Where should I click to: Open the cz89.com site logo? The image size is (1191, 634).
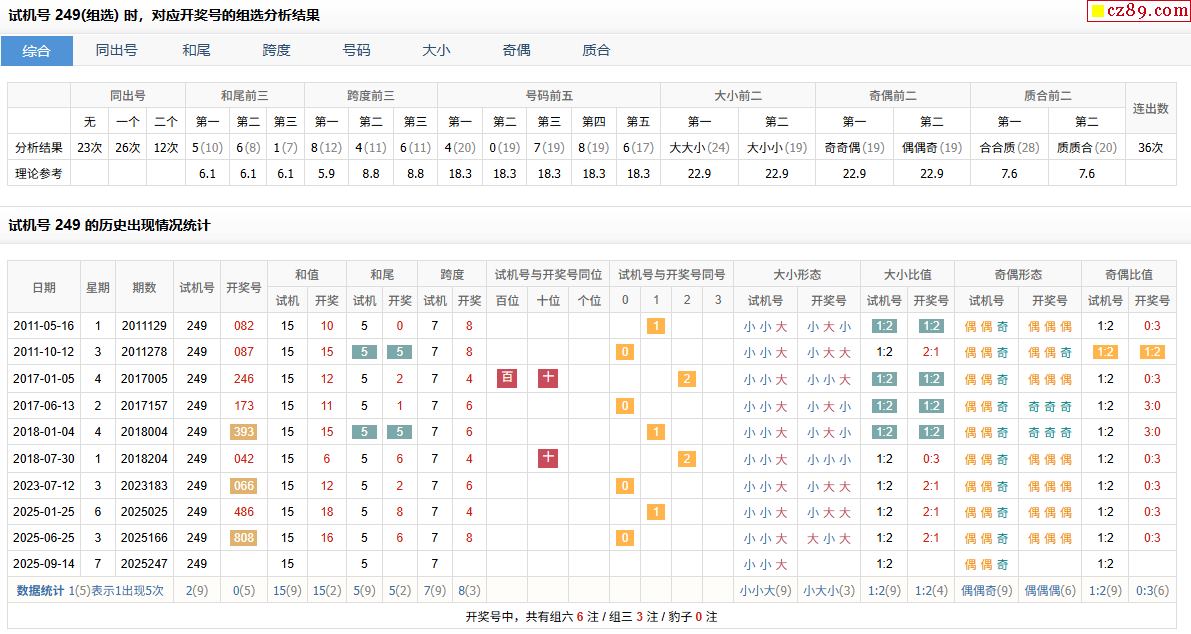tap(1137, 11)
